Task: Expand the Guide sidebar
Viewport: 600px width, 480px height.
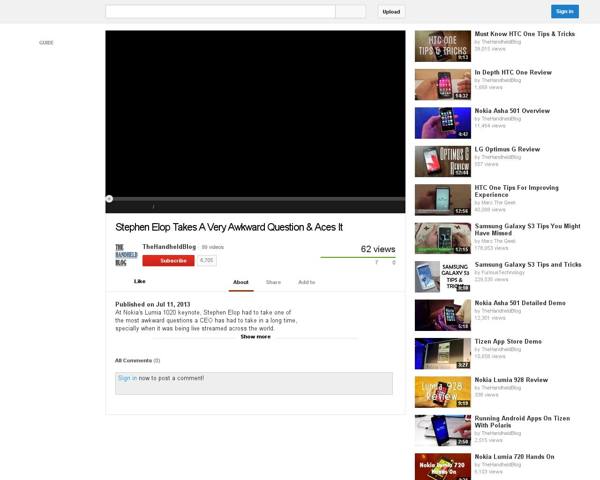Action: pos(46,43)
